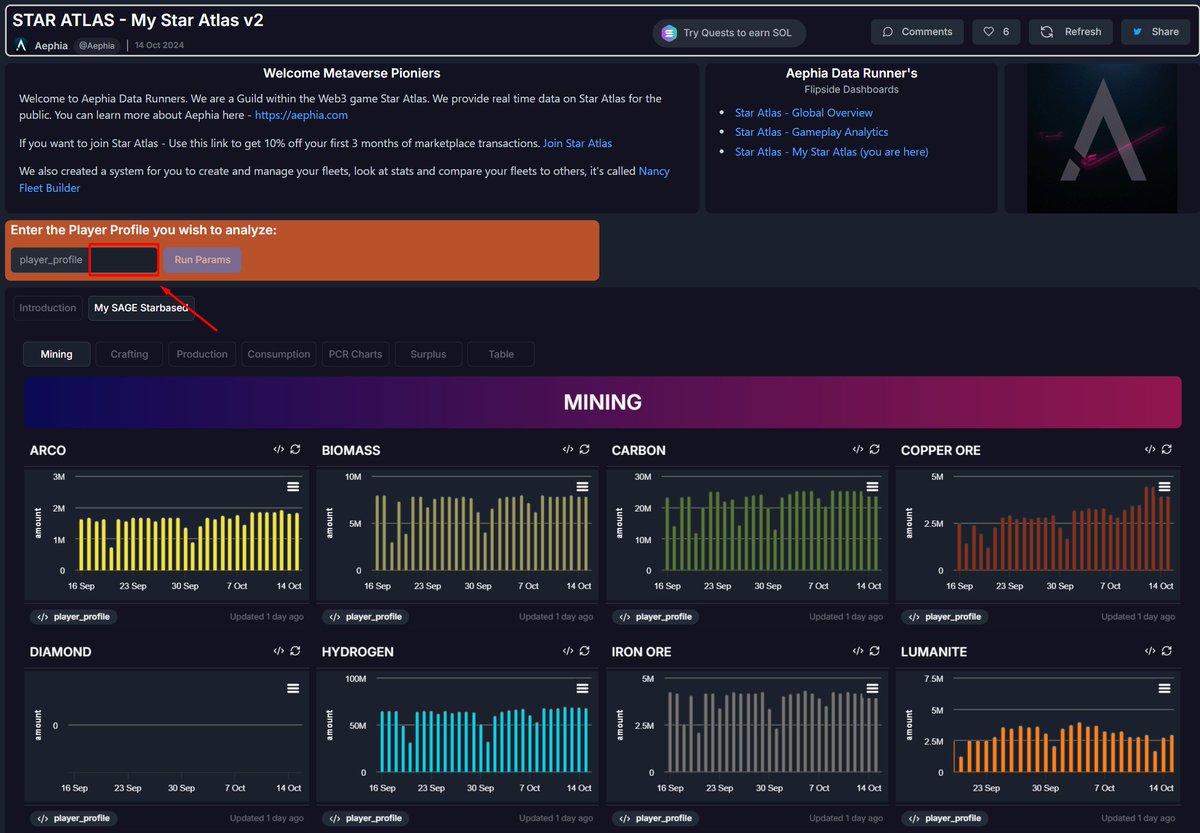This screenshot has height=833, width=1200.
Task: Follow the Join Star Atlas link
Action: click(577, 144)
